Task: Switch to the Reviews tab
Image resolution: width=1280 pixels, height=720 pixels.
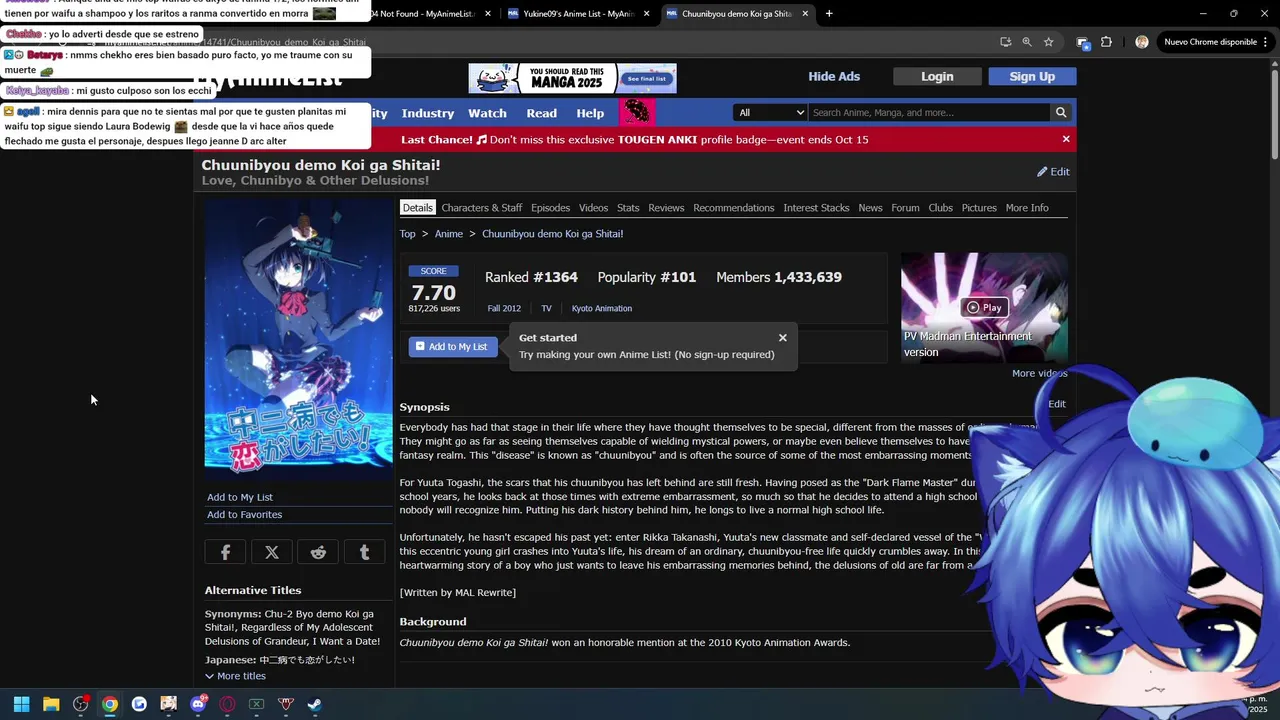Action: 666,208
